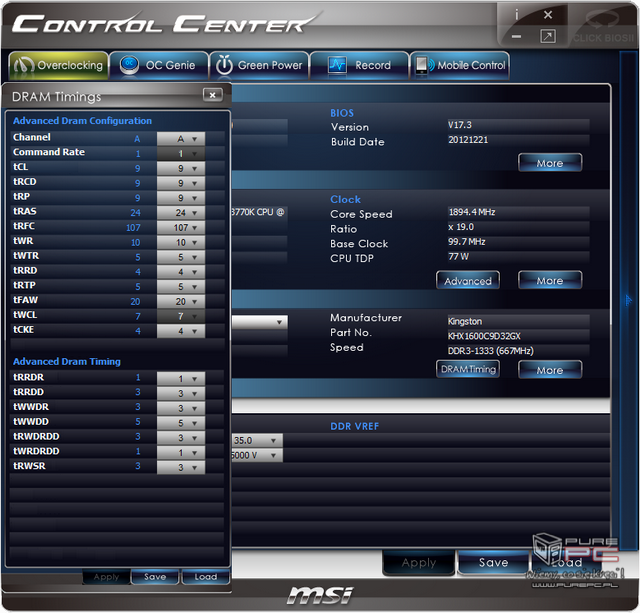
Task: Click More button beside DRAM Timing
Action: tap(550, 370)
